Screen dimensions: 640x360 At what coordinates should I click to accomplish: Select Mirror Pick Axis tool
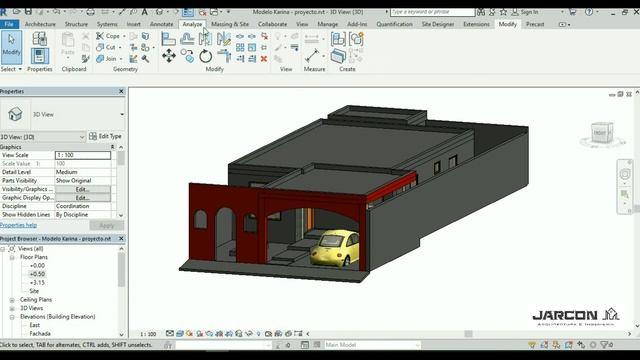coord(205,39)
